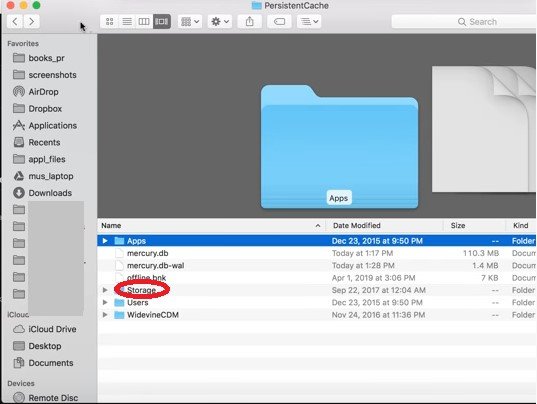The height and width of the screenshot is (404, 537).
Task: Select iCloud Drive in the sidebar
Action: tap(52, 329)
